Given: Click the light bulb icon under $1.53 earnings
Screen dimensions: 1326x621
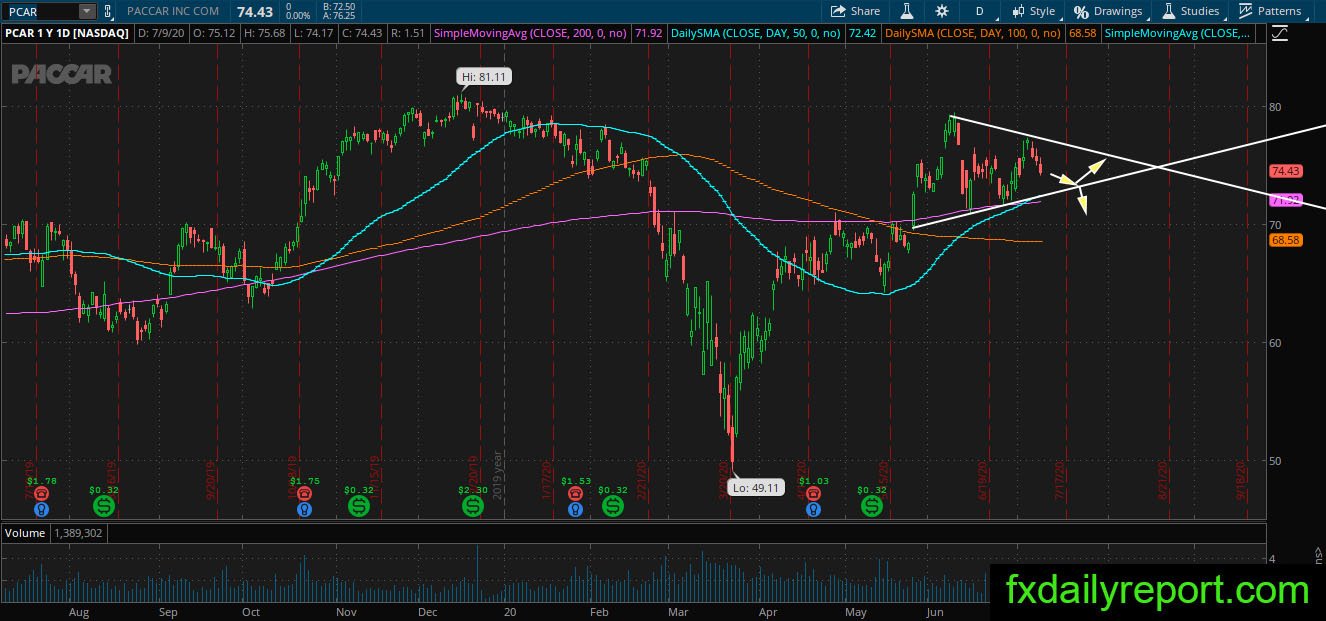Looking at the screenshot, I should pos(575,509).
